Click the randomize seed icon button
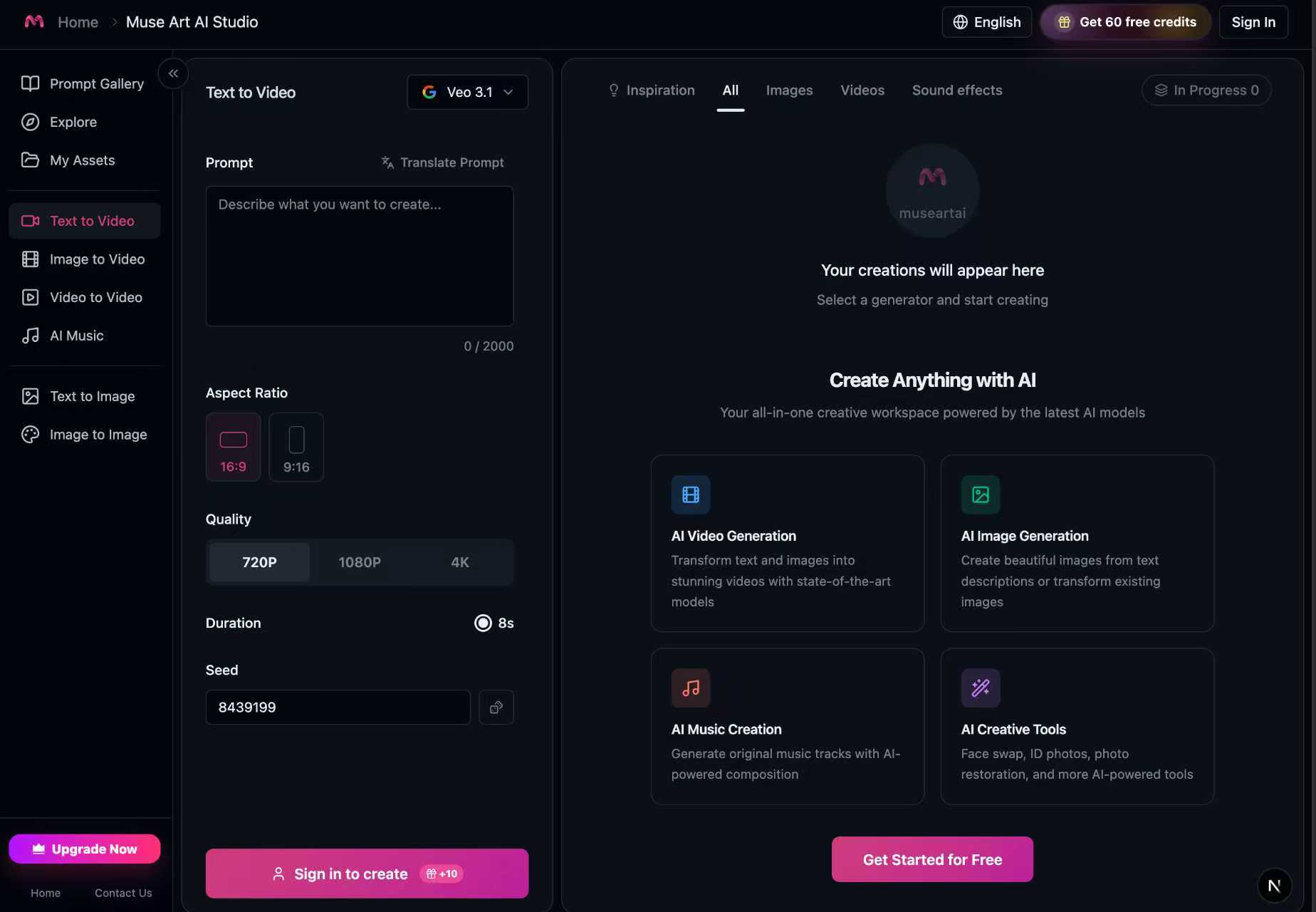This screenshot has width=1316, height=912. point(496,708)
